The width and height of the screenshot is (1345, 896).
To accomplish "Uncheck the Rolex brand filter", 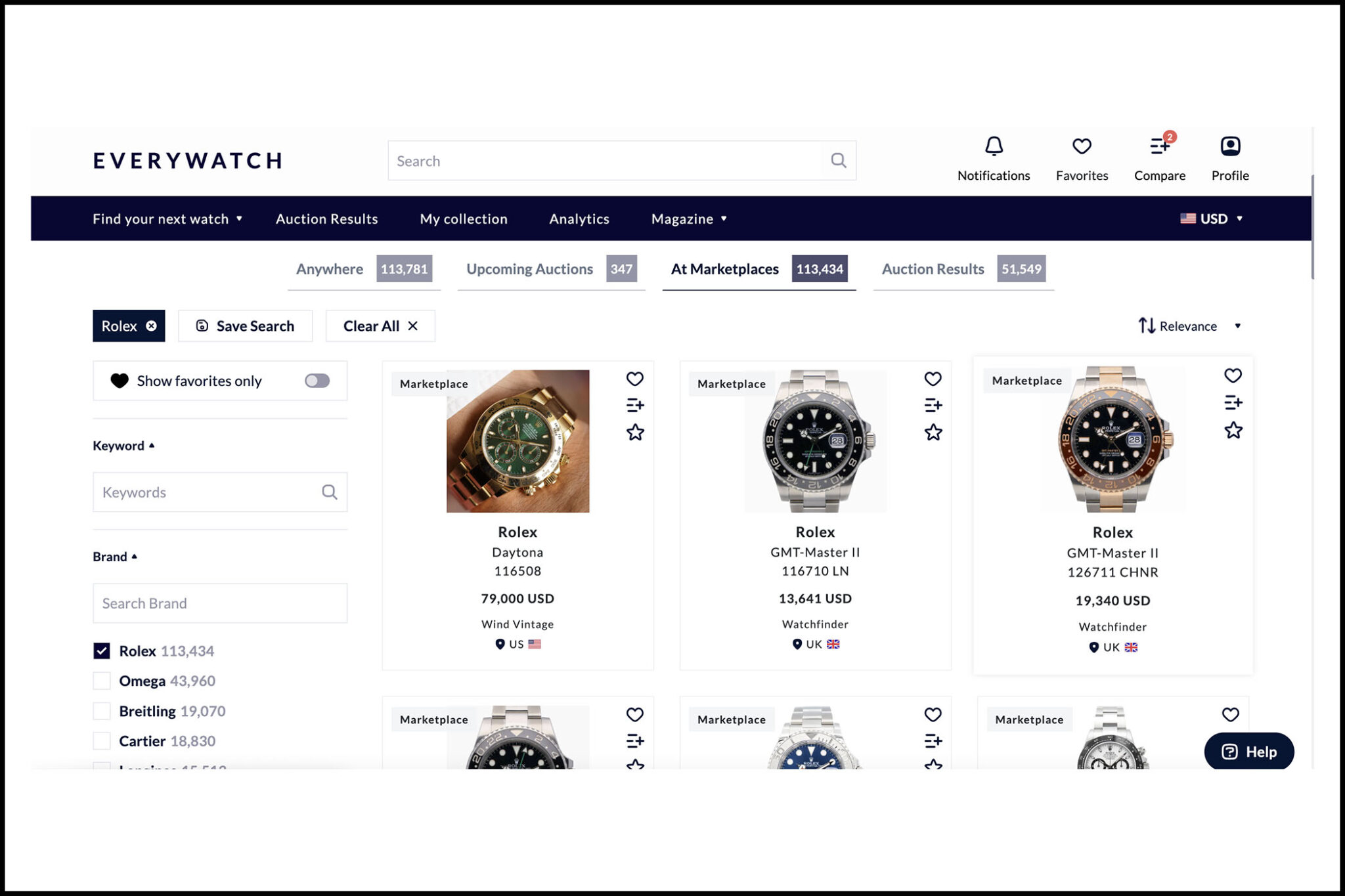I will click(x=102, y=651).
